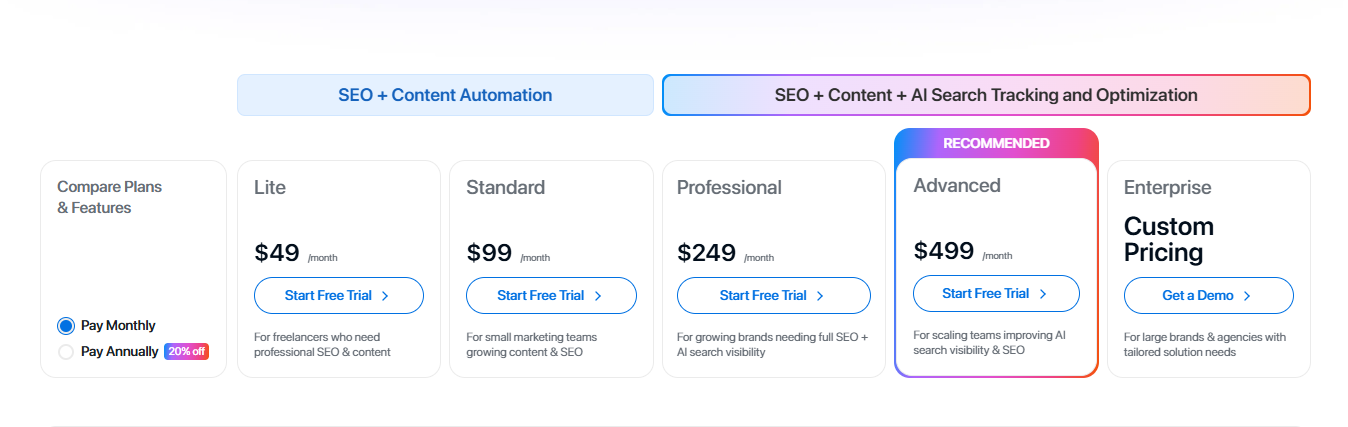
Task: Click the Enterprise Custom Pricing text
Action: click(x=1168, y=239)
